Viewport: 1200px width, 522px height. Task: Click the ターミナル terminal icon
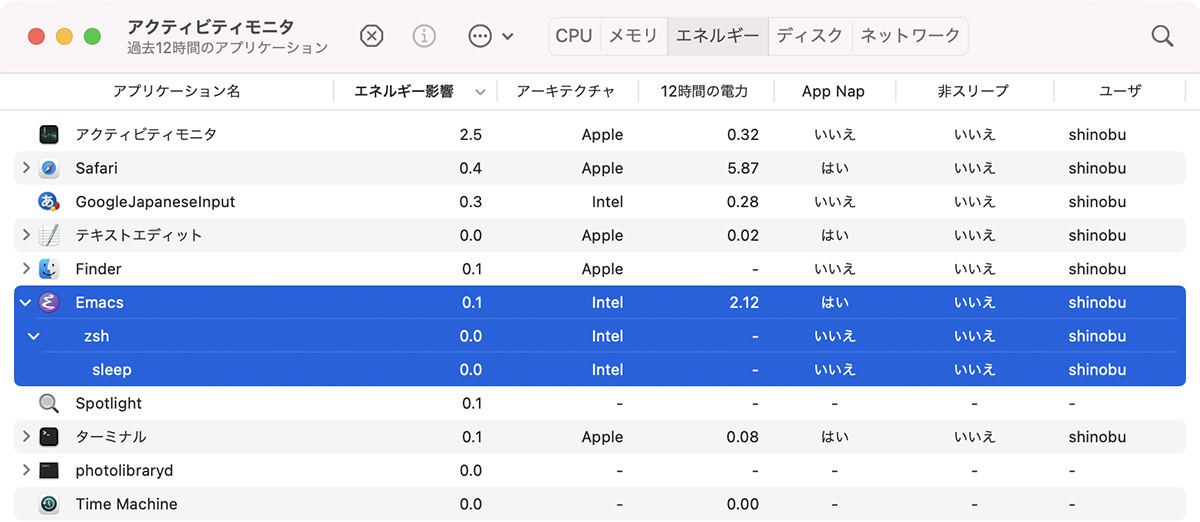[x=49, y=437]
